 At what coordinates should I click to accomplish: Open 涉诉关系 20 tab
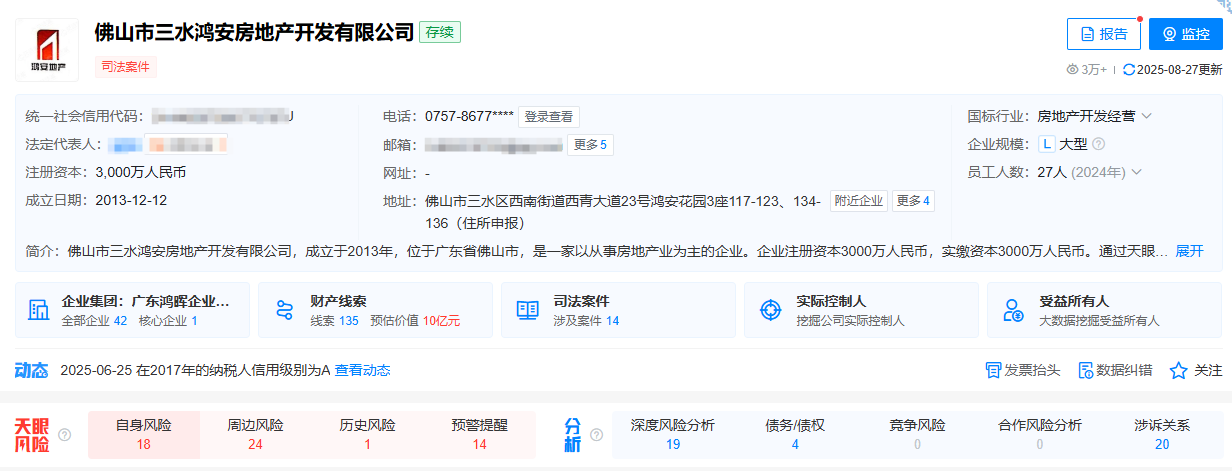click(1162, 434)
